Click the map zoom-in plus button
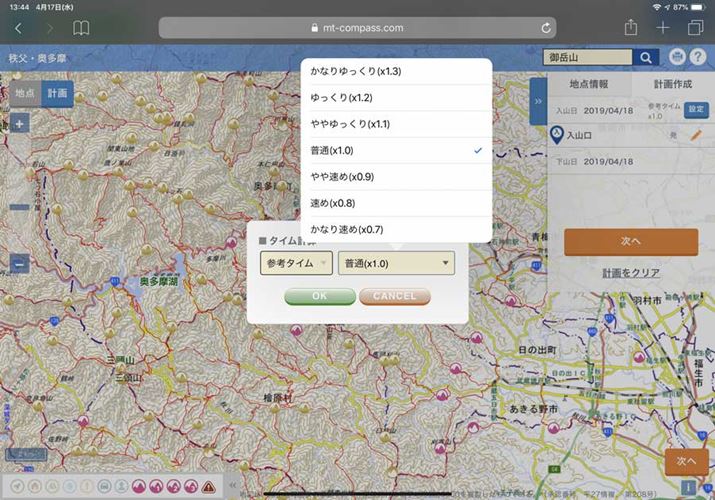Viewport: 715px width, 500px height. pyautogui.click(x=20, y=125)
